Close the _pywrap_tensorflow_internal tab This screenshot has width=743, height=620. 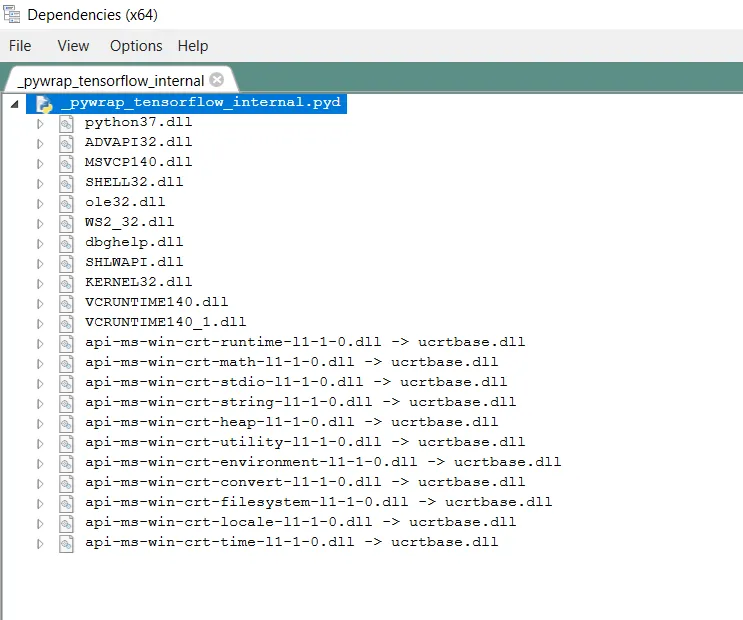coord(217,80)
